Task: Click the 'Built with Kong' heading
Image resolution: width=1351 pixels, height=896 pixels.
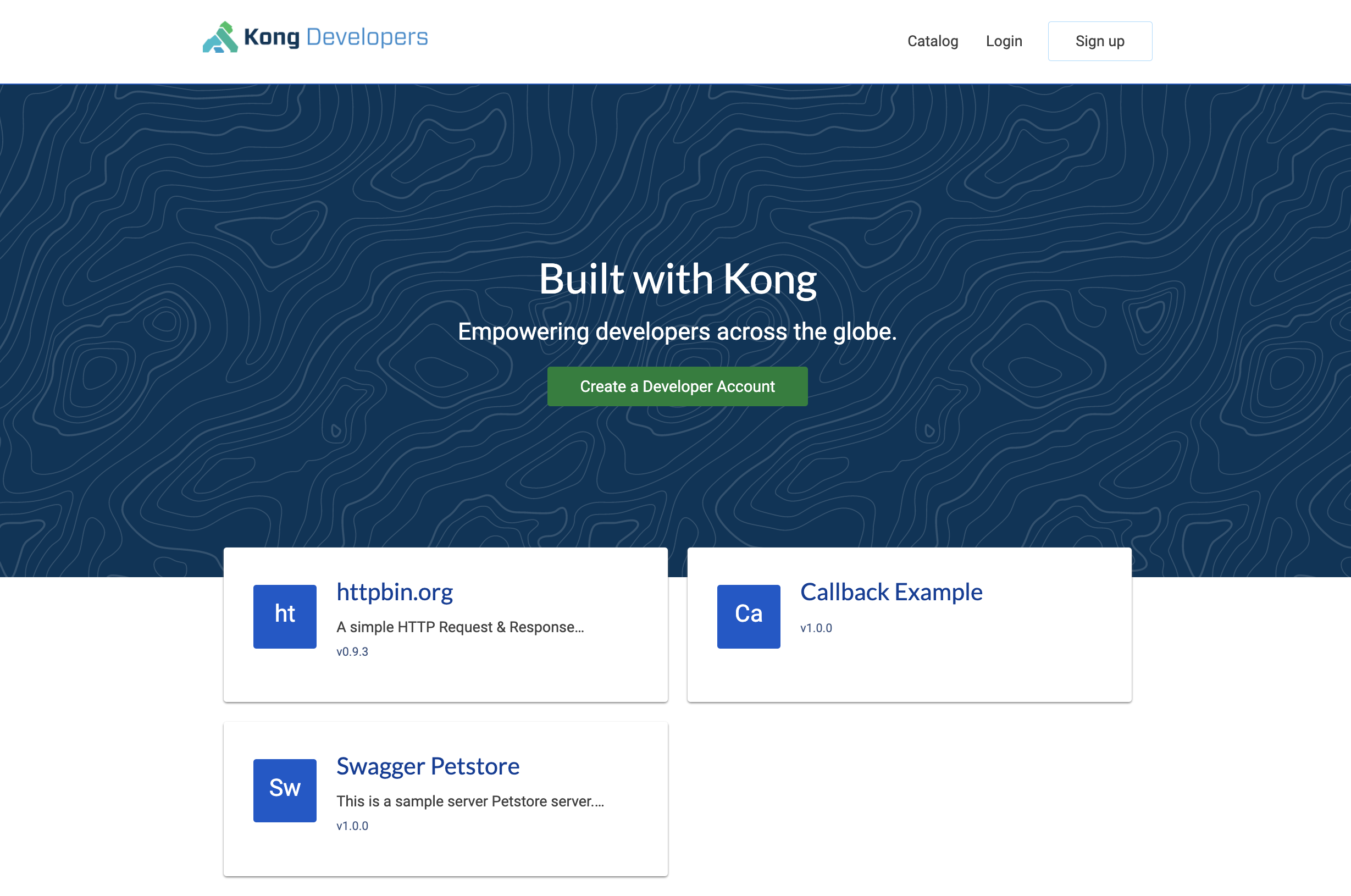Action: coord(678,279)
